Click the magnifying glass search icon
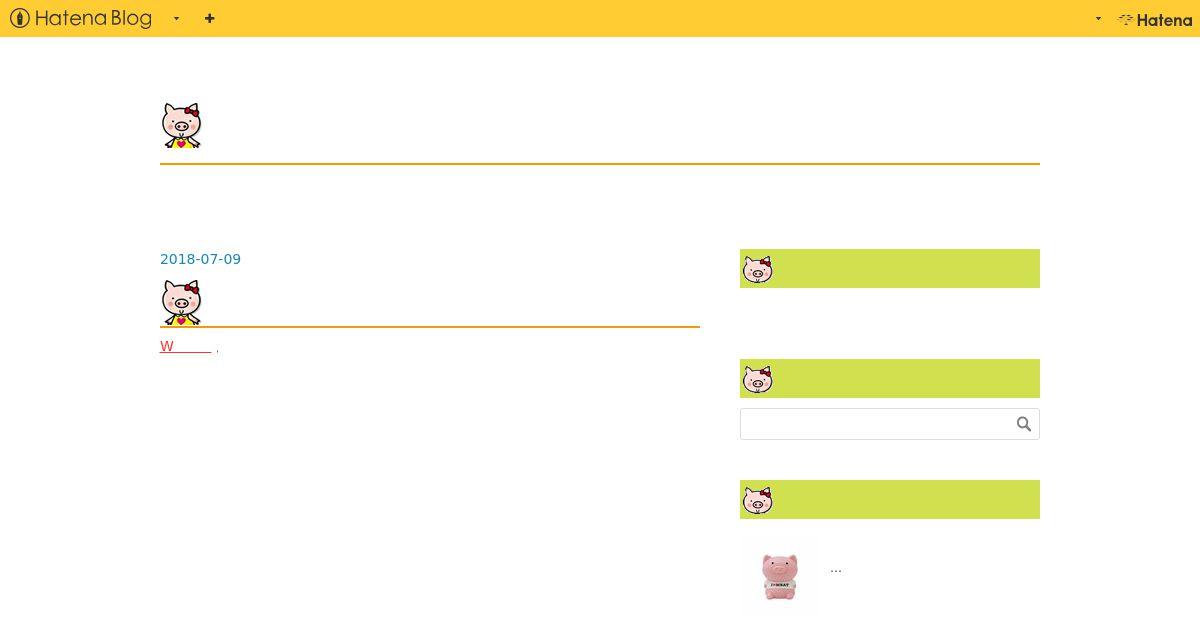 tap(1024, 424)
